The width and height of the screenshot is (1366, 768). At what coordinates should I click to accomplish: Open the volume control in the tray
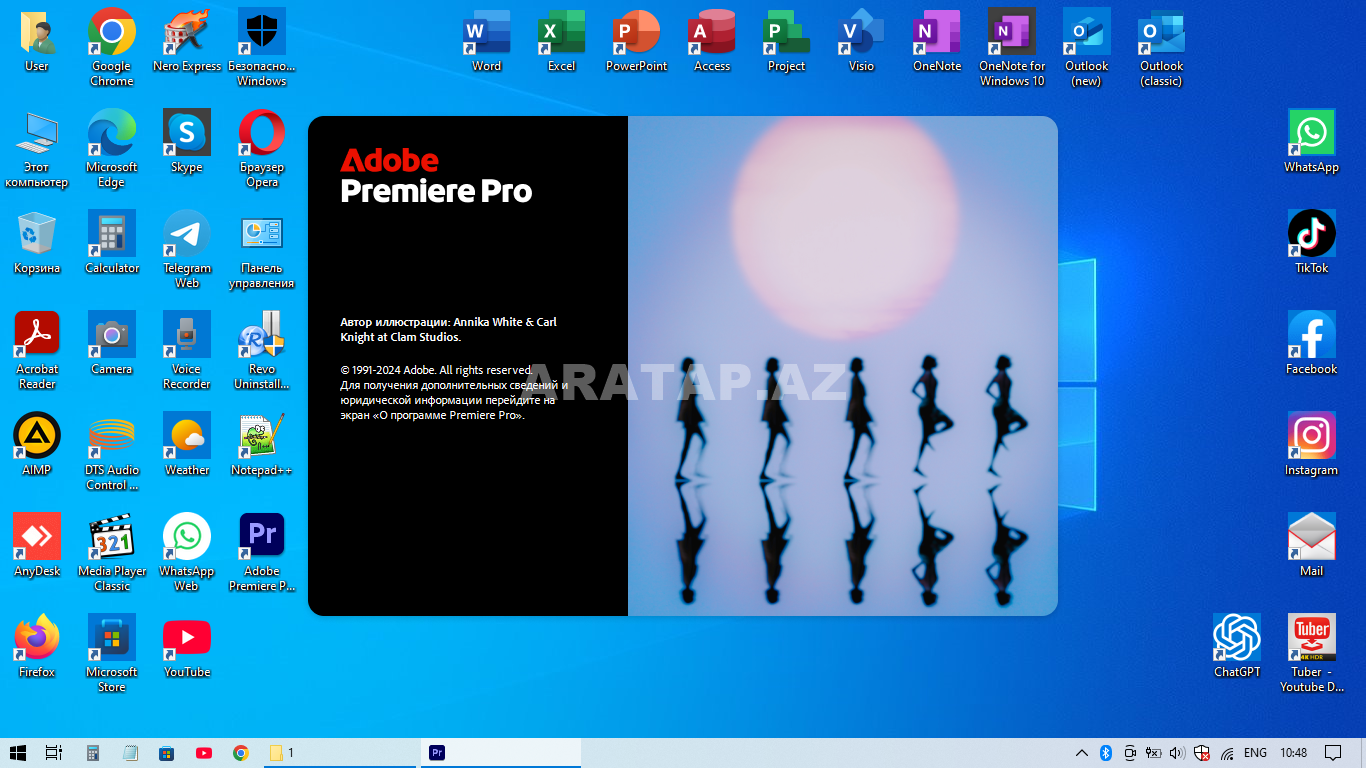pos(1177,753)
